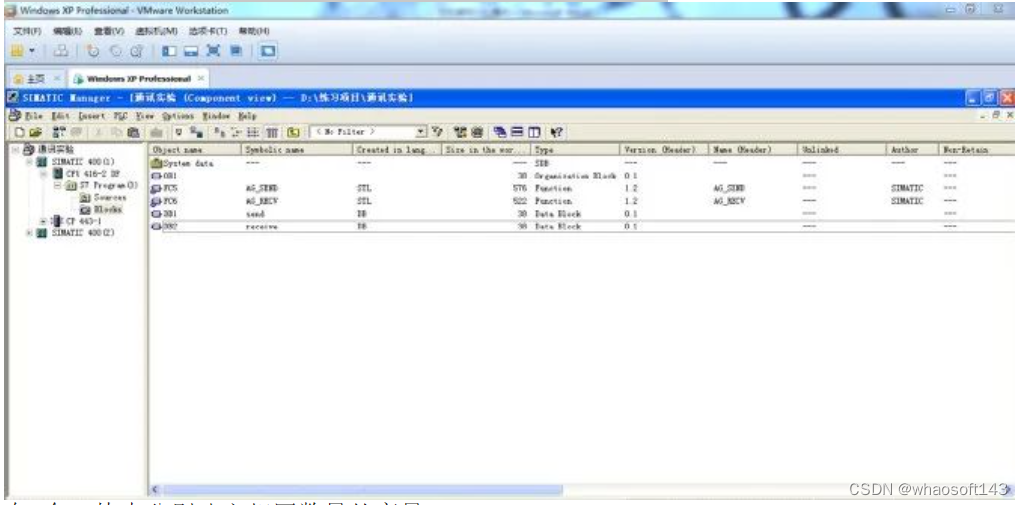Select the DB2 receive data block

click(581, 226)
